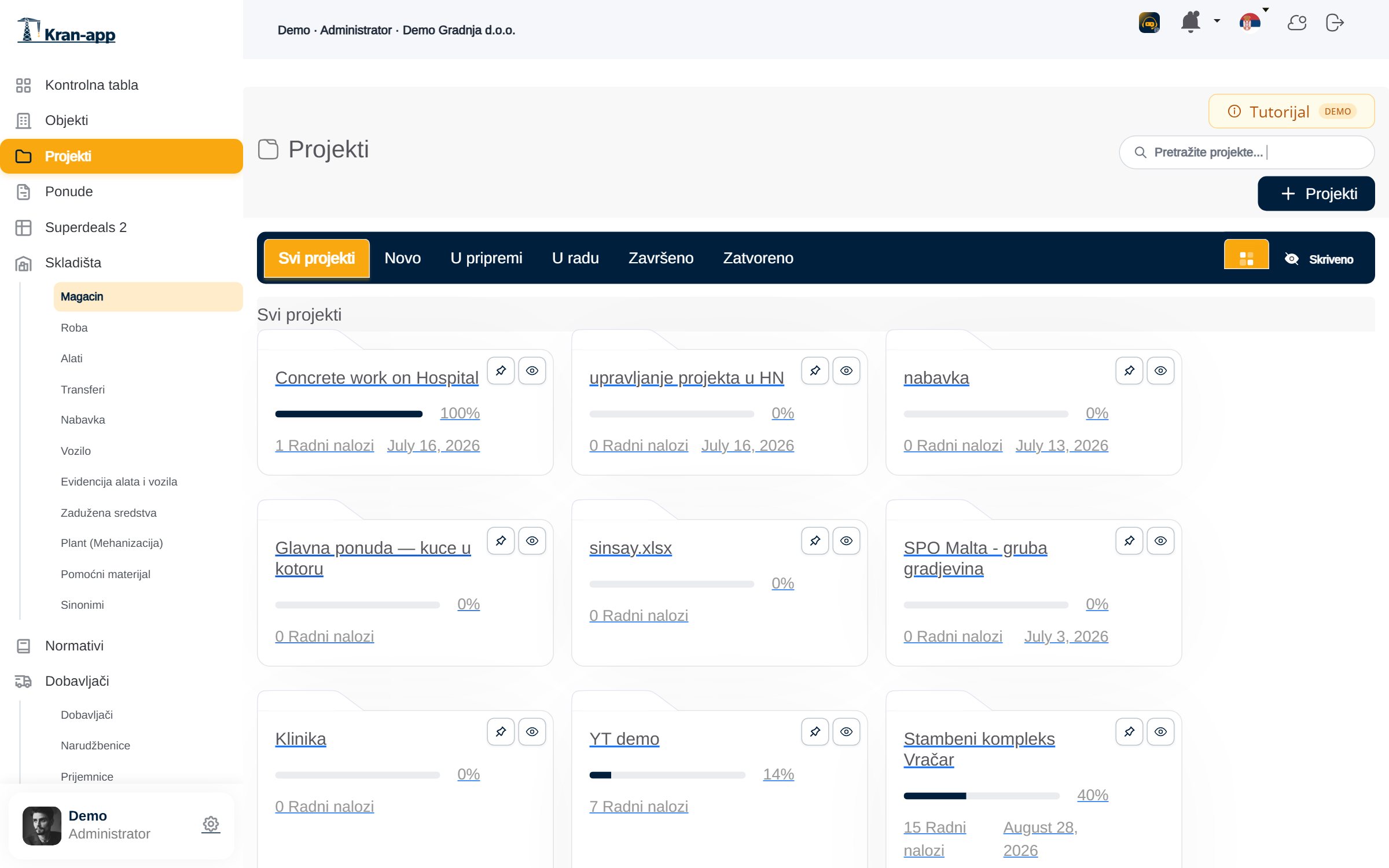
Task: Open Magacin submenu item
Action: (x=148, y=297)
